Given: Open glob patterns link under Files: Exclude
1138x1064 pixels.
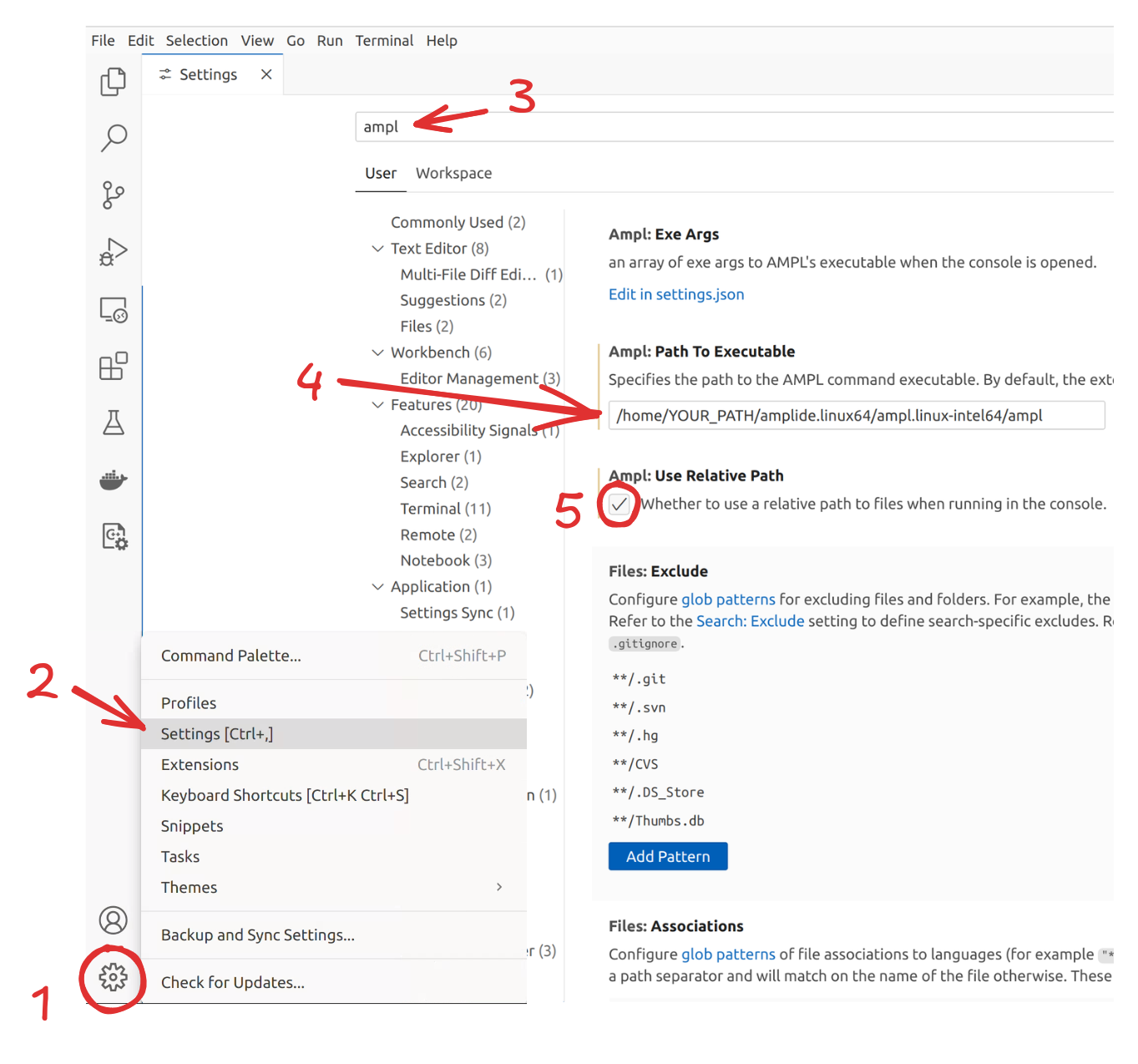Looking at the screenshot, I should 728,600.
